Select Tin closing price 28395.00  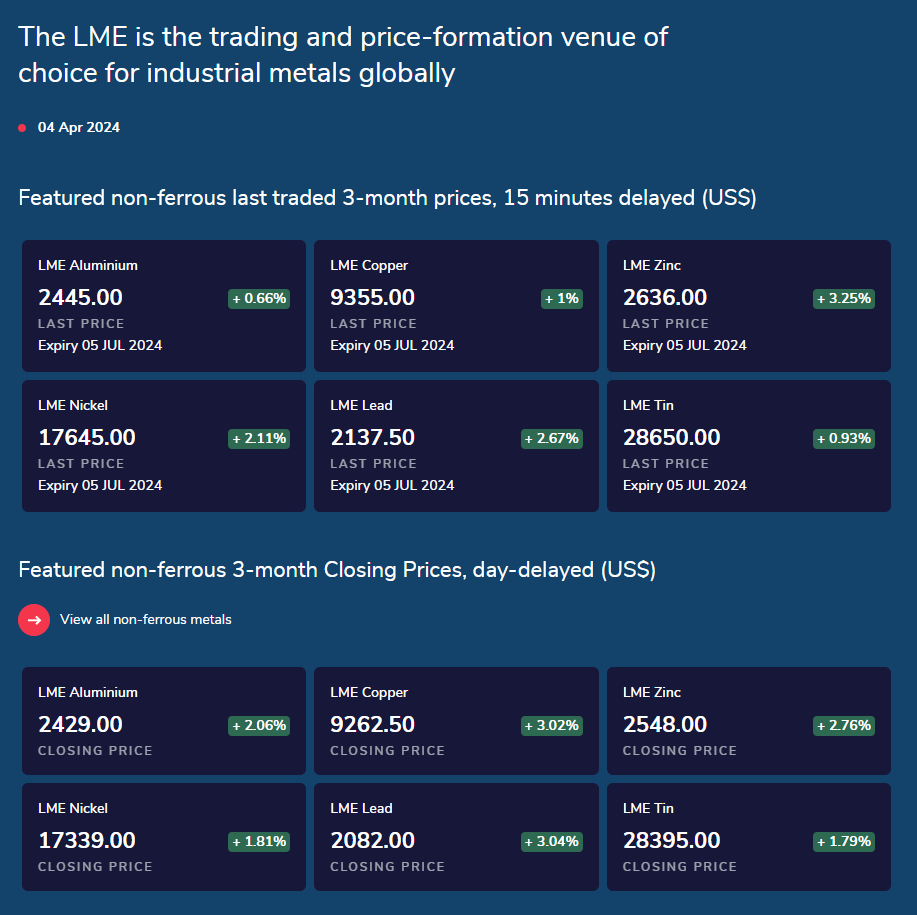(671, 840)
